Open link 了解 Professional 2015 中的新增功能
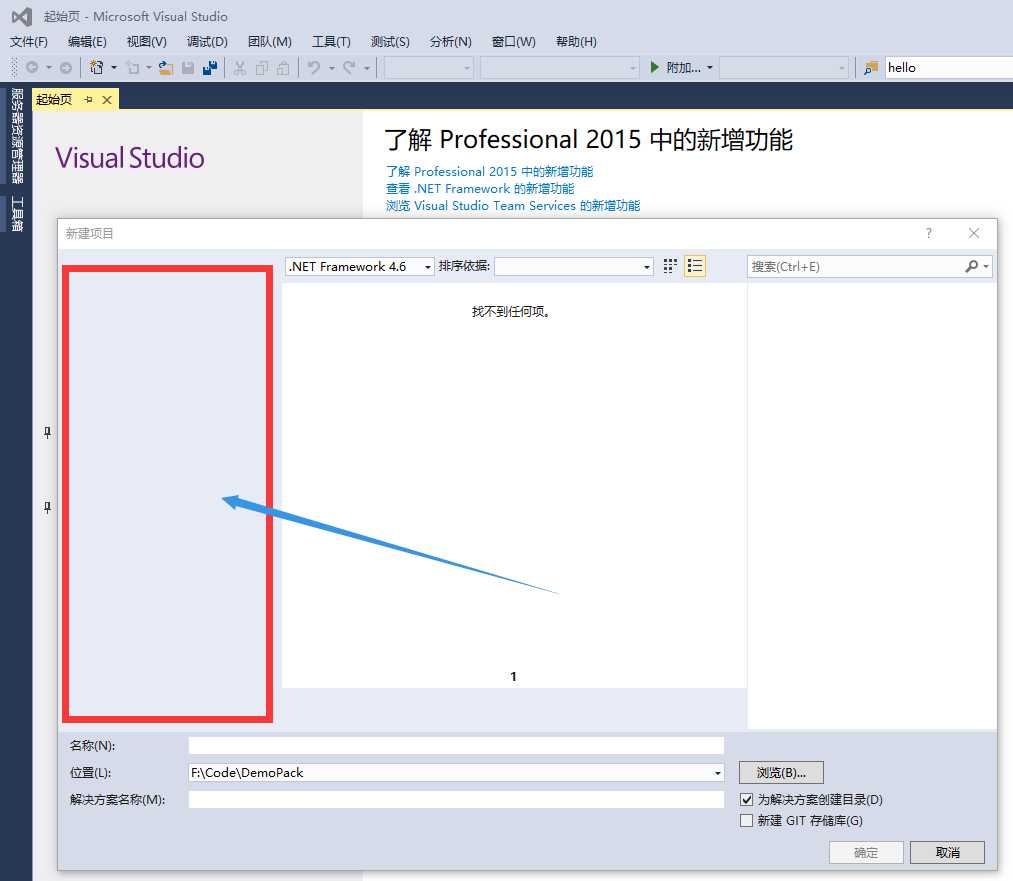Viewport: 1013px width, 881px height. click(489, 171)
